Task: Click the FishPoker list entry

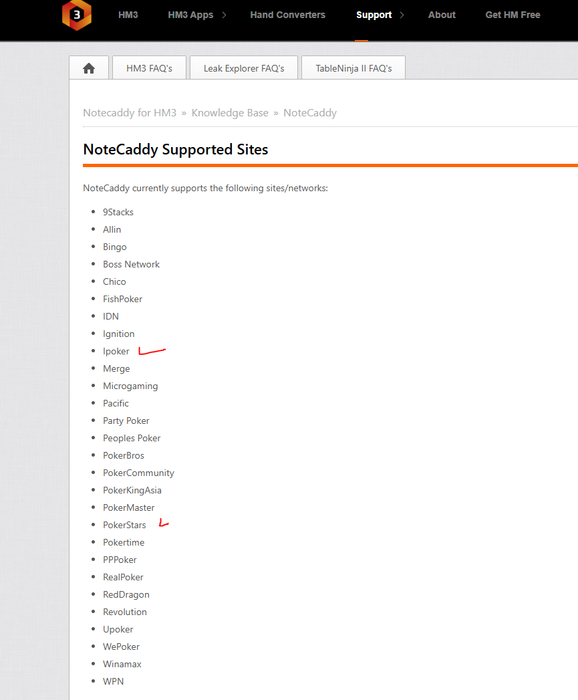Action: point(122,299)
